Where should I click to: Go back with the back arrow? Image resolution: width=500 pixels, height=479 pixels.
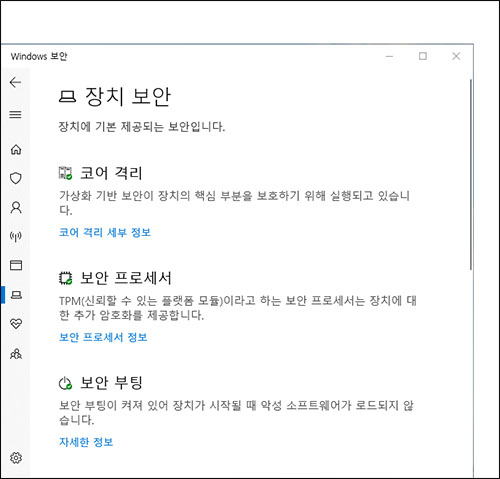pyautogui.click(x=15, y=82)
